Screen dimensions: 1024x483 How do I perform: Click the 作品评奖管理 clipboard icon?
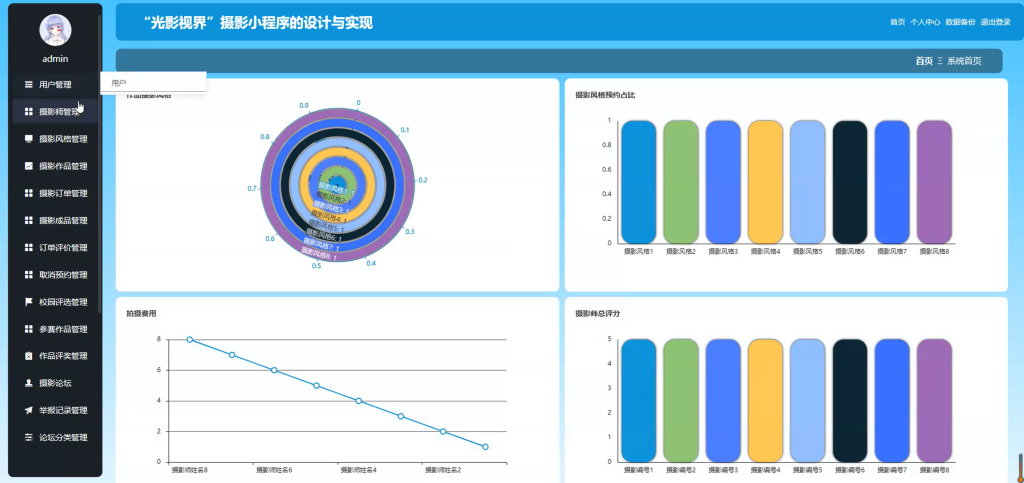click(29, 356)
